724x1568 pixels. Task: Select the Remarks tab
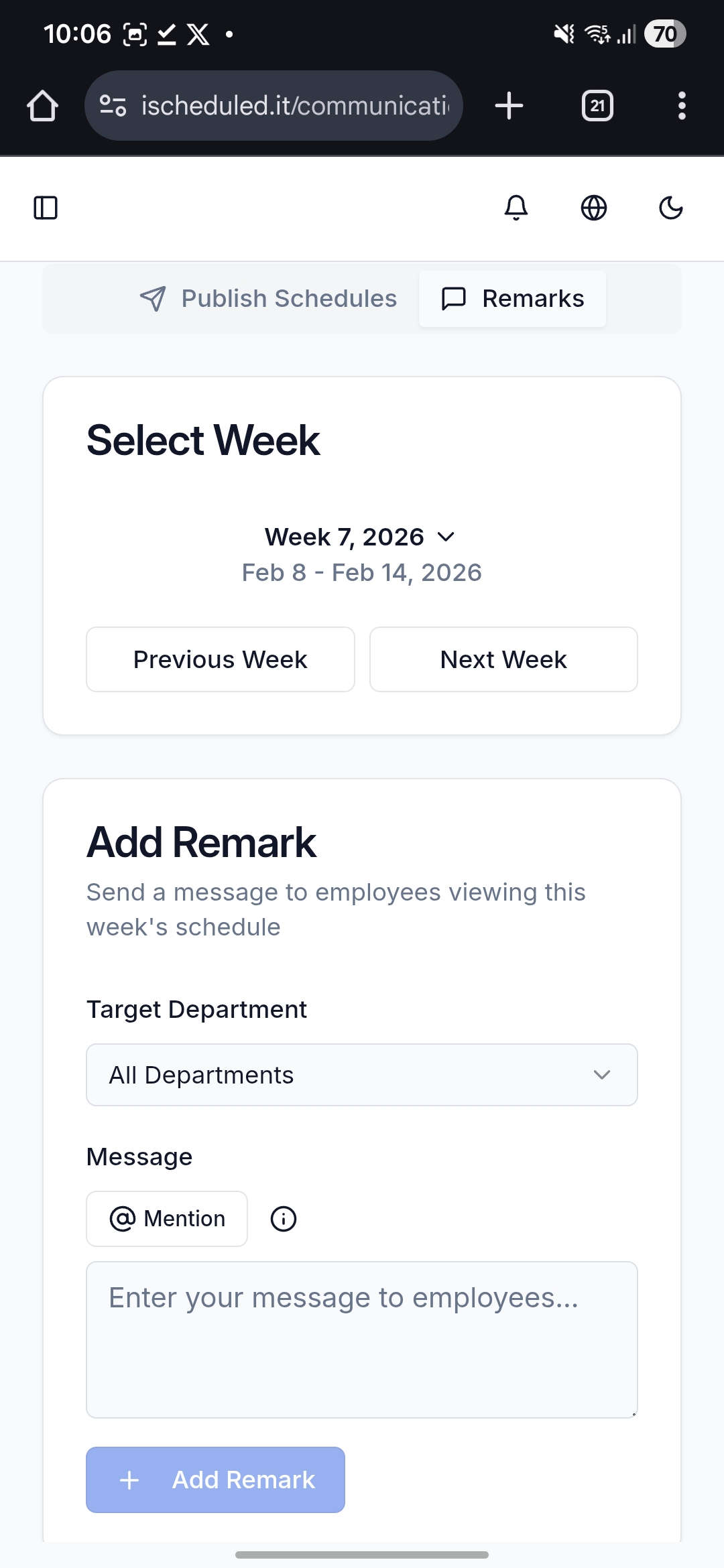pyautogui.click(x=513, y=299)
